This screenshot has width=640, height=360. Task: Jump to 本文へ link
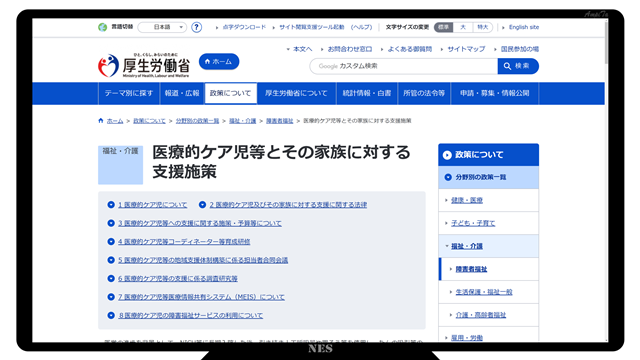click(302, 49)
